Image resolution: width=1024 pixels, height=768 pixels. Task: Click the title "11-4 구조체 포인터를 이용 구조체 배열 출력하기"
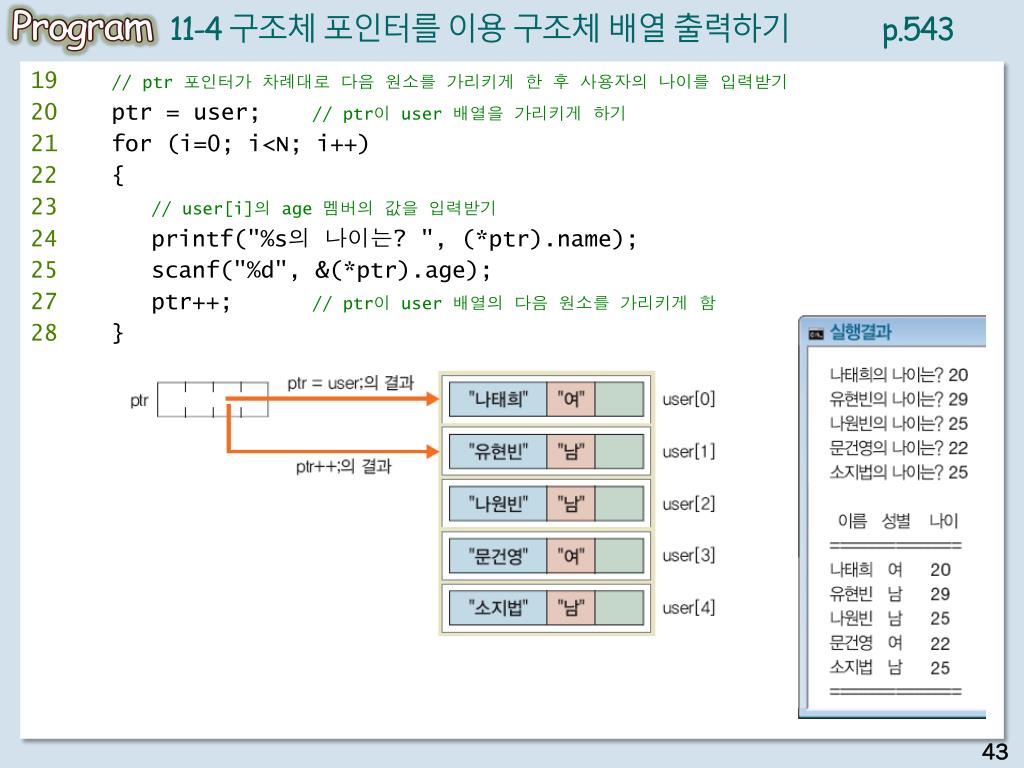click(479, 28)
